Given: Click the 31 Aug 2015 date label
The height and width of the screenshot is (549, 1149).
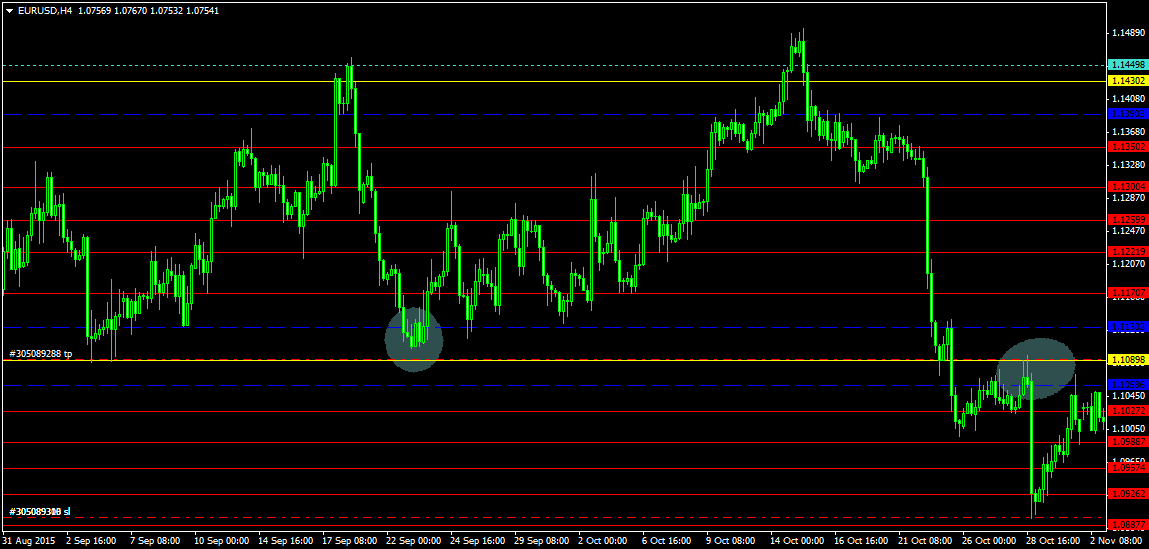Looking at the screenshot, I should (29, 541).
